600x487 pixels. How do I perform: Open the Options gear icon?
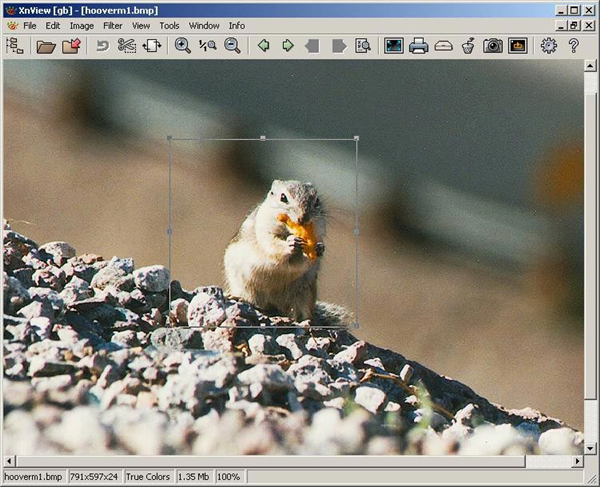pos(548,45)
